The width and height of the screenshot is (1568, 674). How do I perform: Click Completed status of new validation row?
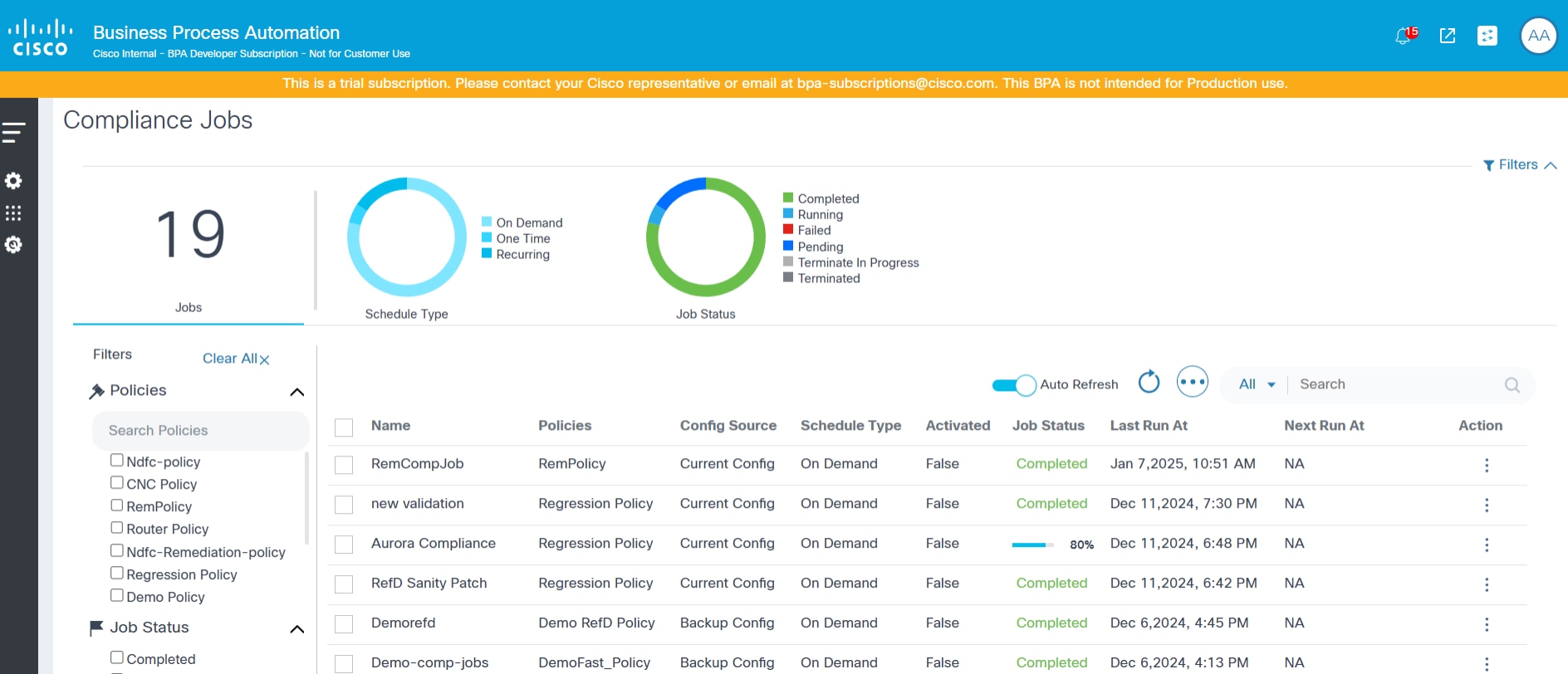1051,504
